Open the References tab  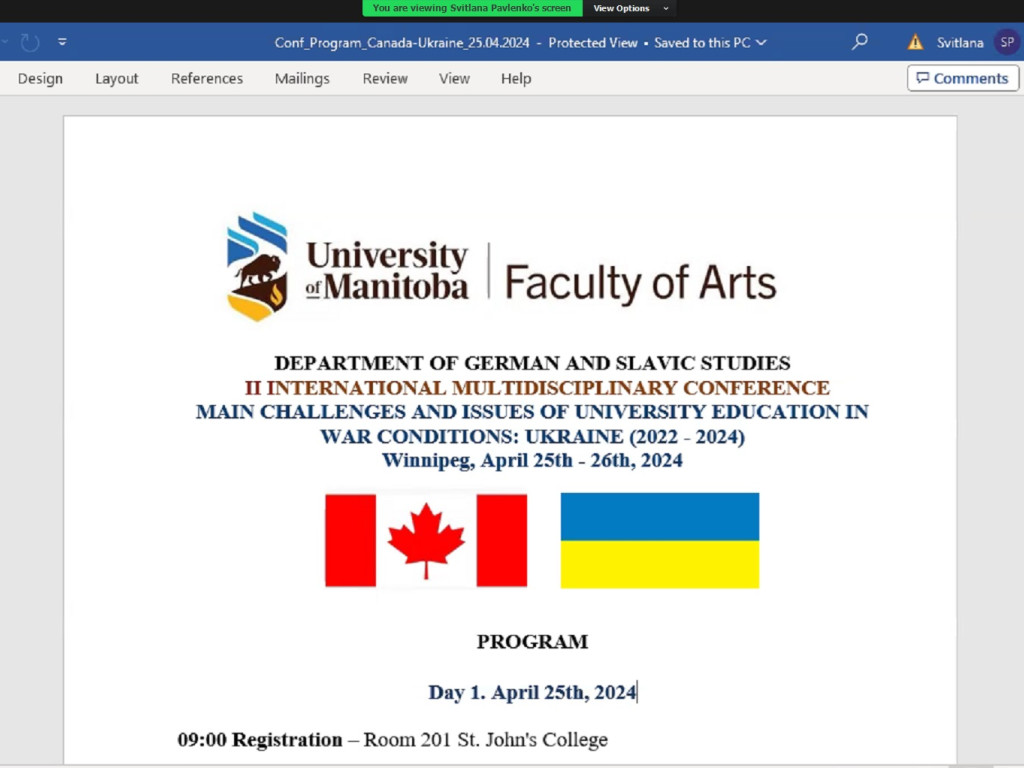206,78
